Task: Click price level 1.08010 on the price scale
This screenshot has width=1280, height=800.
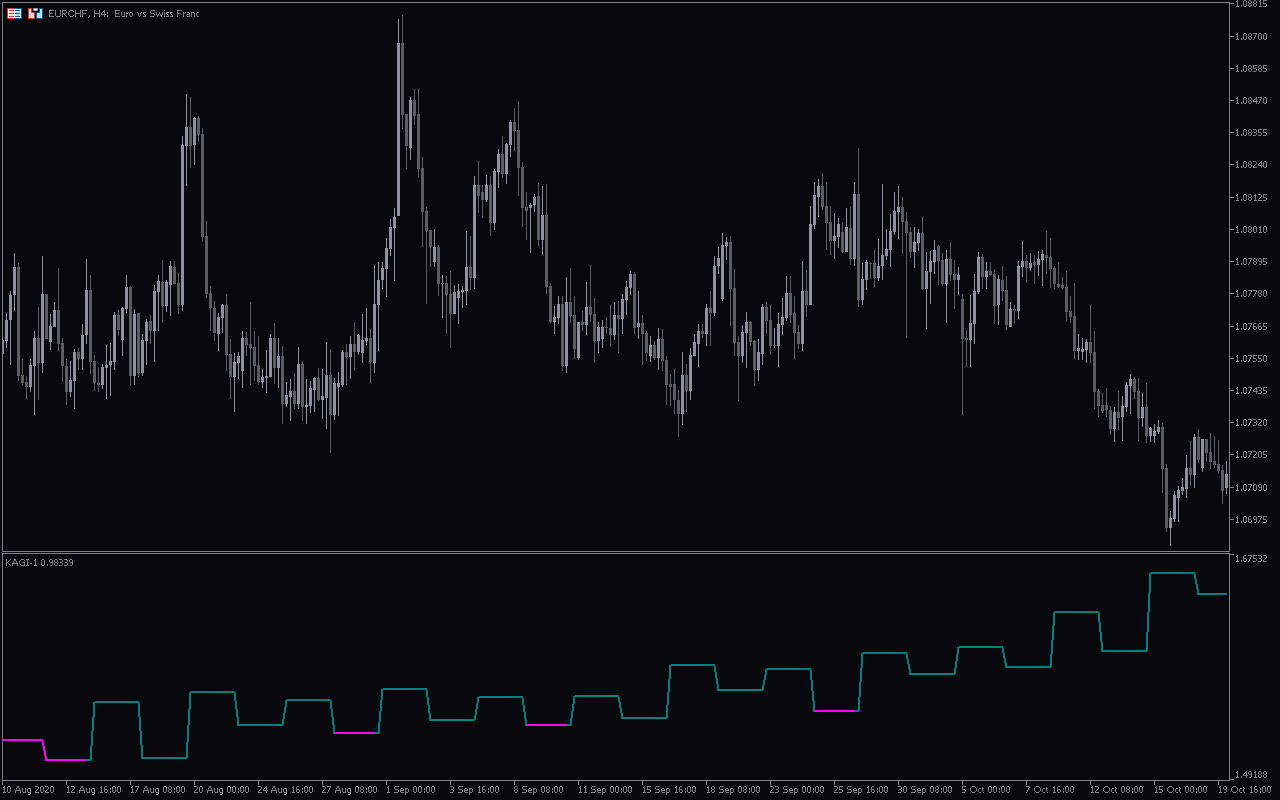Action: 1251,230
